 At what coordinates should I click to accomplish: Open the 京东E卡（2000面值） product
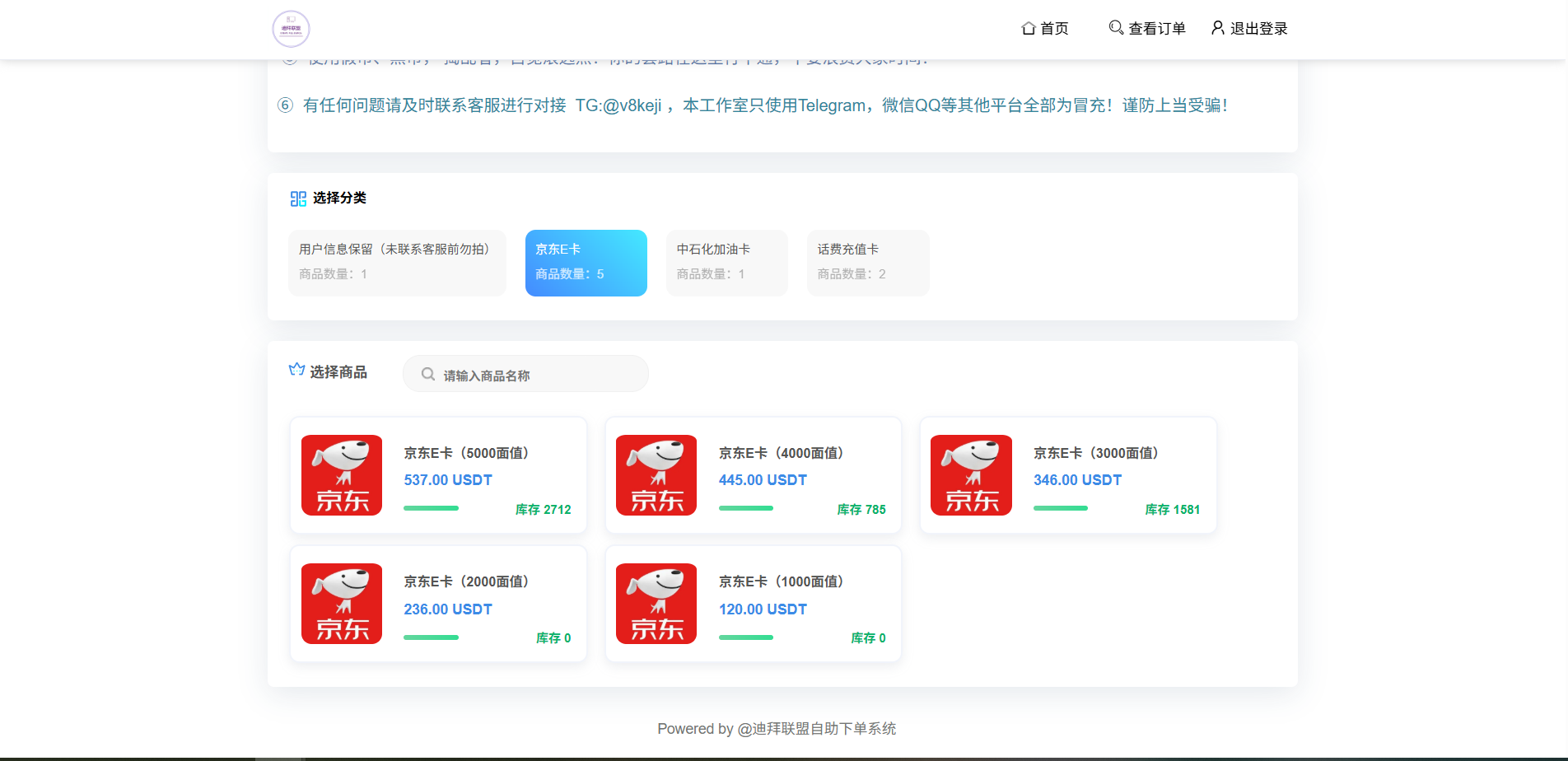pos(466,581)
